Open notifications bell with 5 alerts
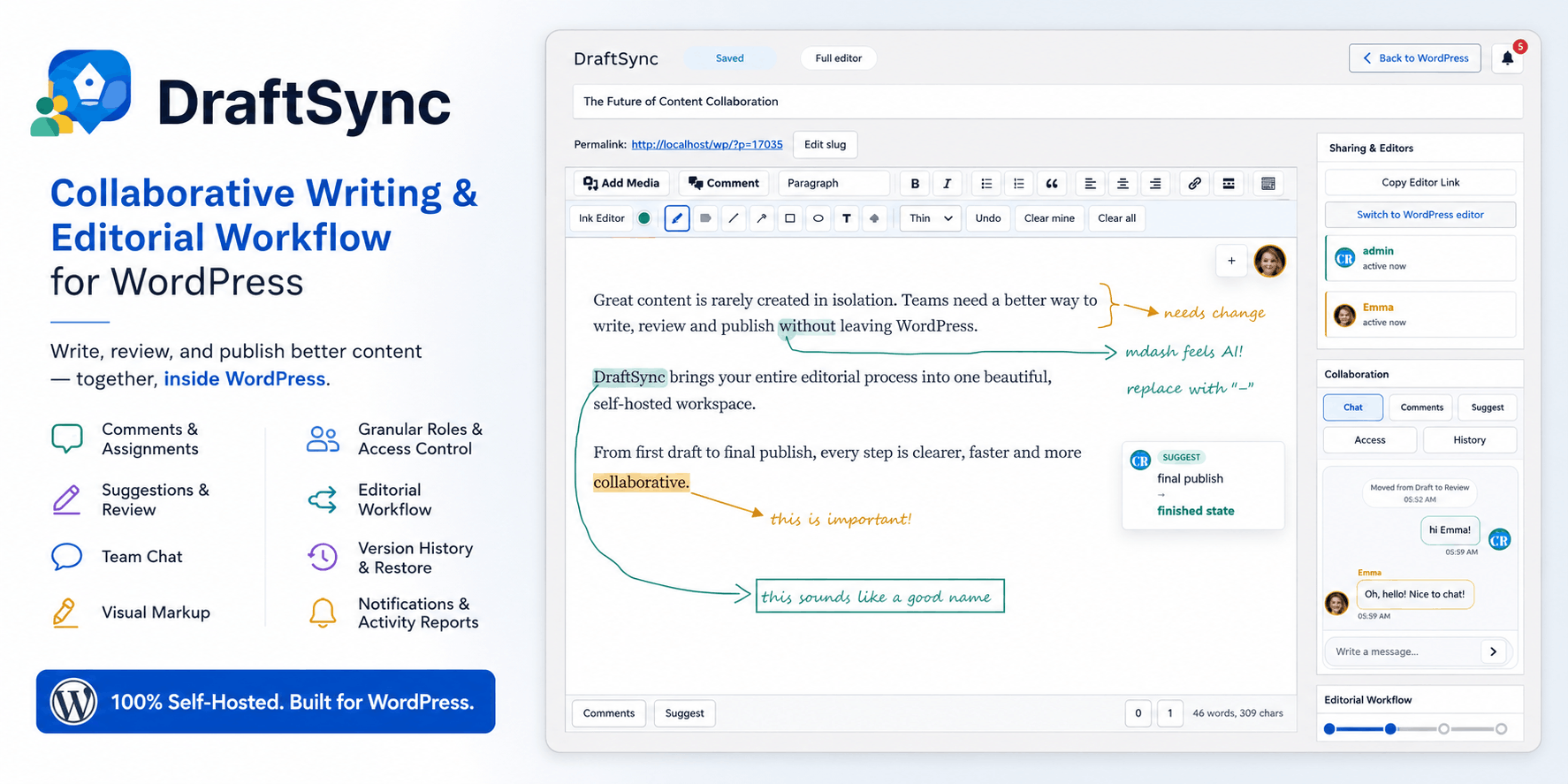Screen dimensions: 1568x784 (1508, 58)
